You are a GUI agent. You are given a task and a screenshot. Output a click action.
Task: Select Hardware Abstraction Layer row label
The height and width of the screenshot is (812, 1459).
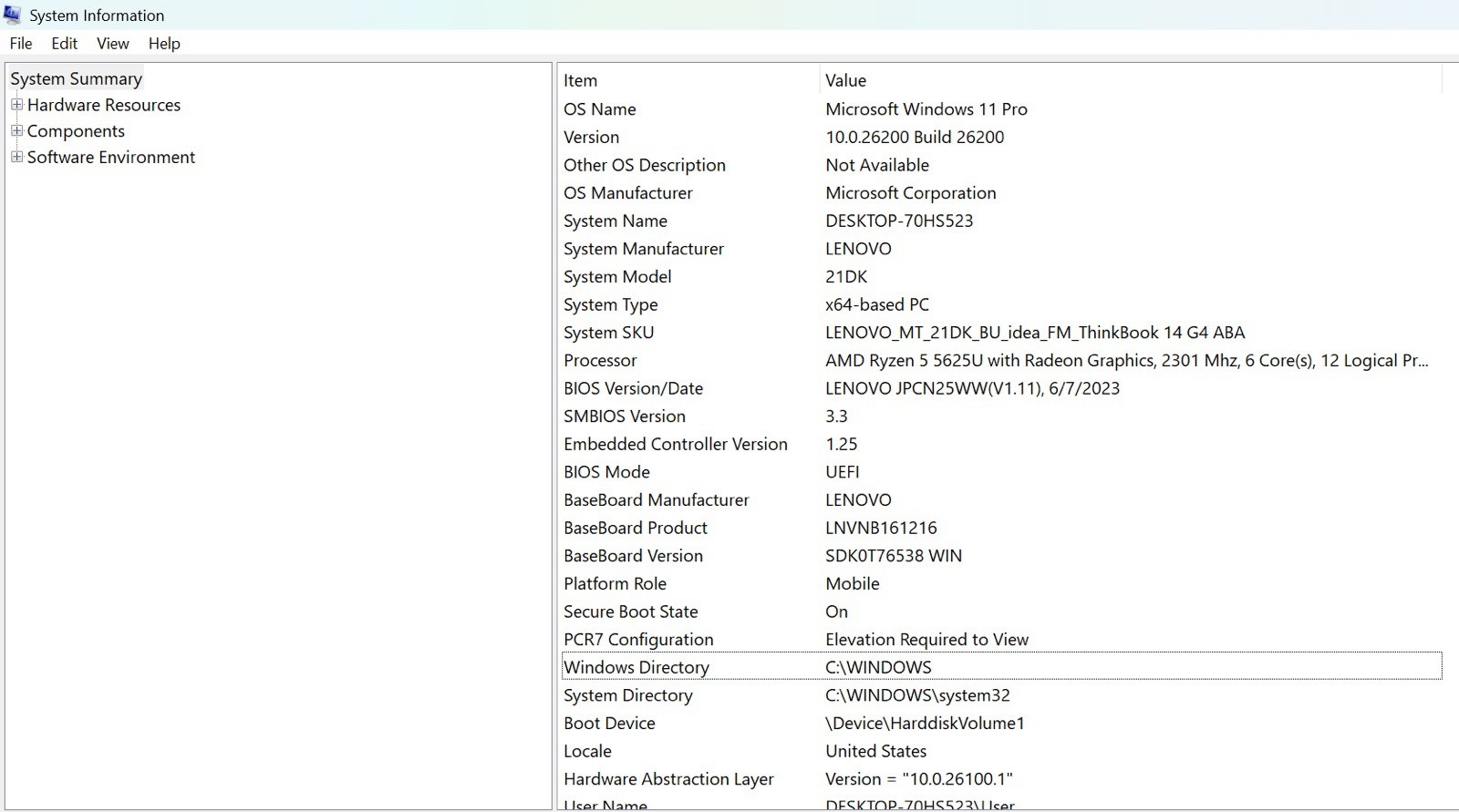[668, 779]
